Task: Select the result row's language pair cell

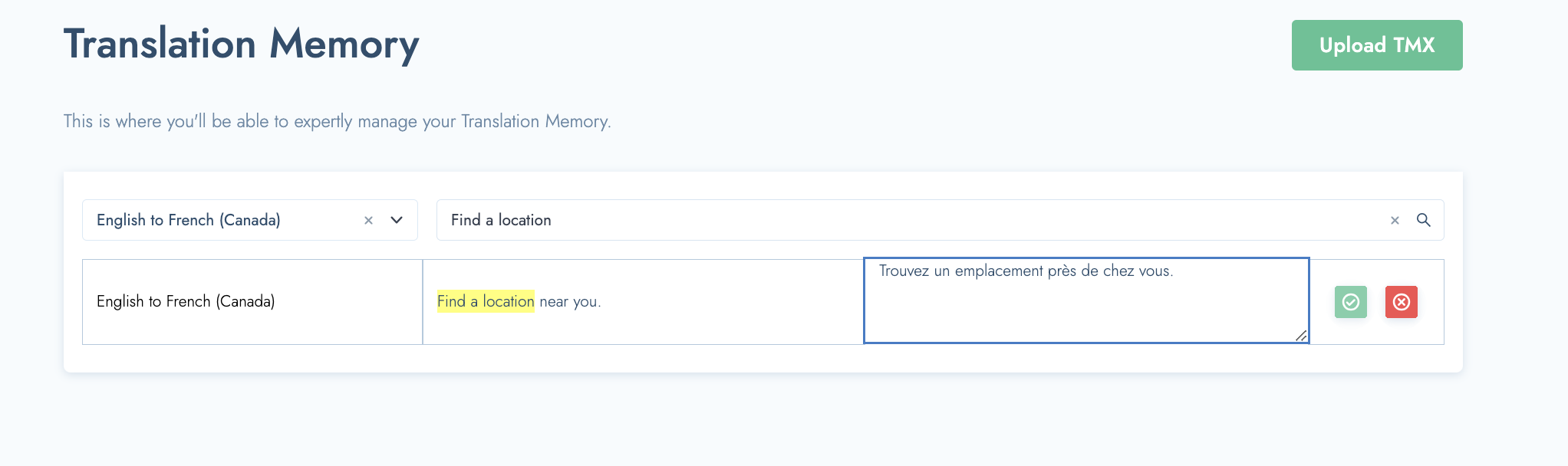Action: tap(252, 302)
